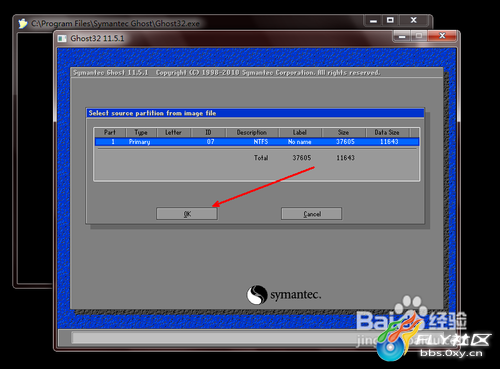Click the Ghost32 11.5.1 title bar icon

[62, 39]
